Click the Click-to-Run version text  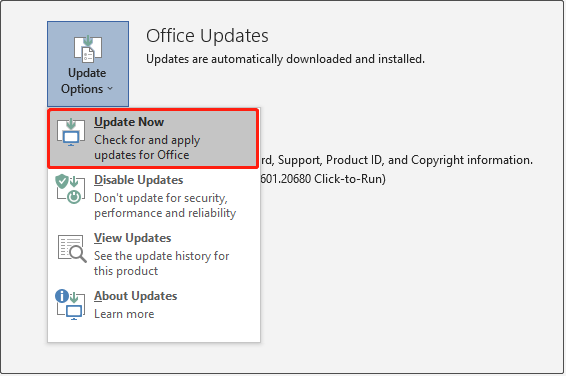pyautogui.click(x=323, y=179)
